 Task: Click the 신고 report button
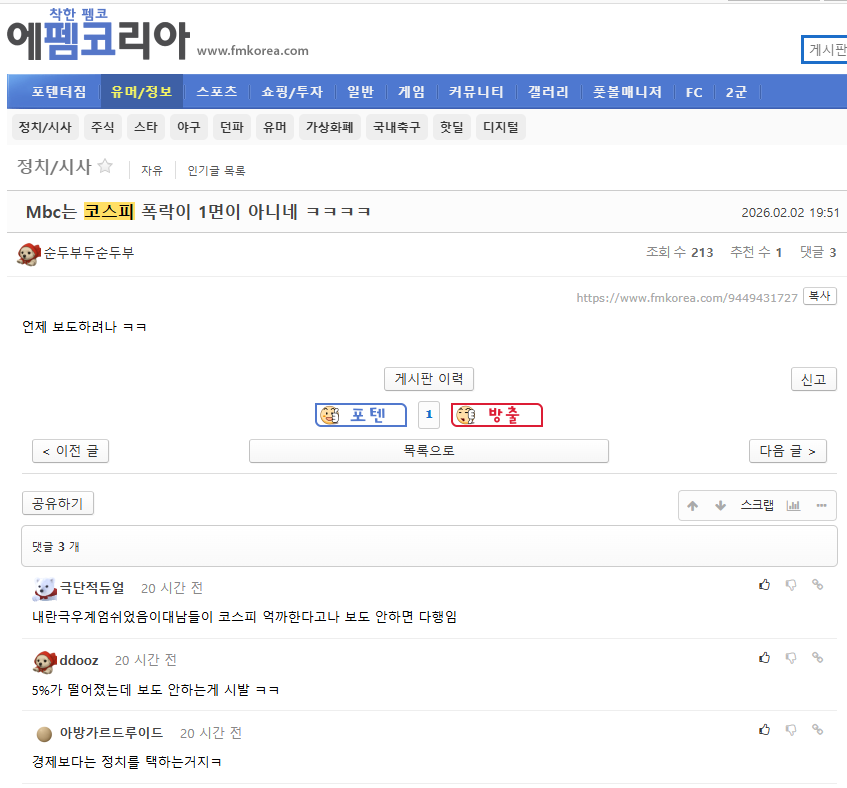(x=814, y=379)
